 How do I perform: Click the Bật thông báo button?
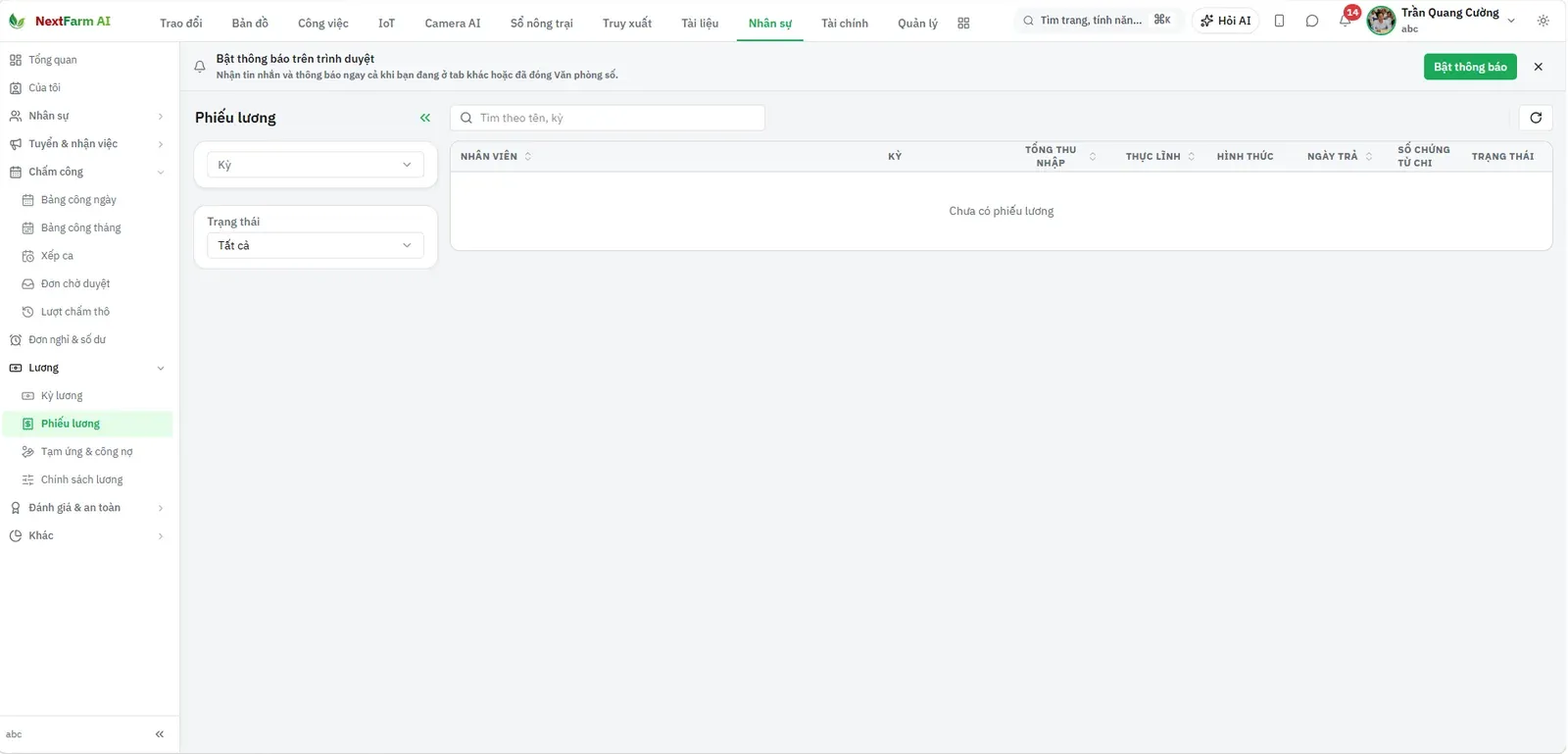[1470, 67]
